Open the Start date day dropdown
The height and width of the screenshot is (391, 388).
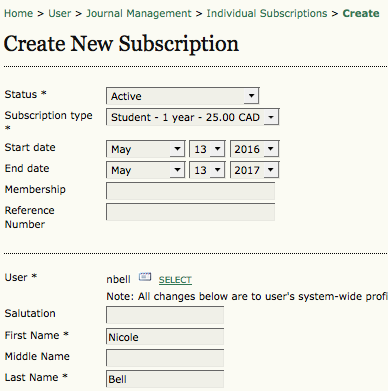(207, 149)
